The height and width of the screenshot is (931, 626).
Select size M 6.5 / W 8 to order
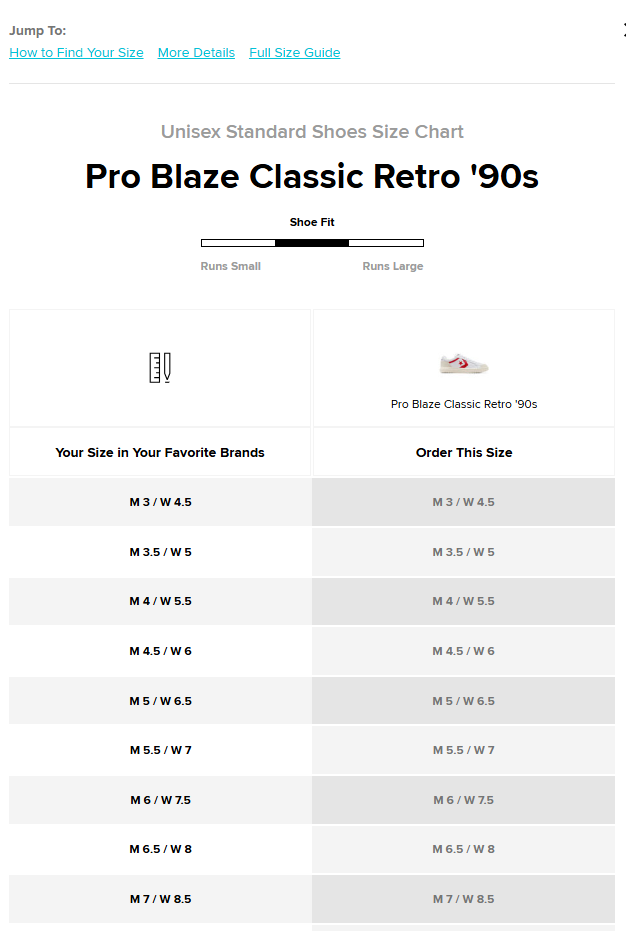point(463,849)
